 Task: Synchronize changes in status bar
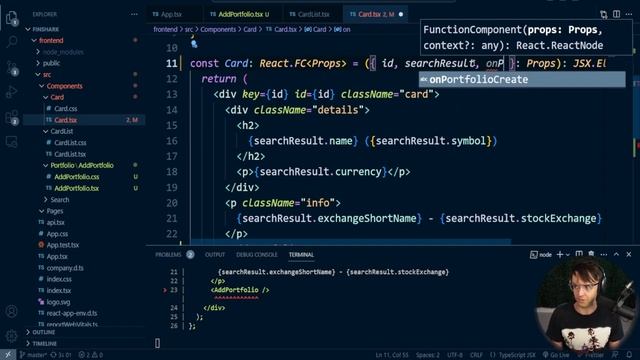coord(61,355)
